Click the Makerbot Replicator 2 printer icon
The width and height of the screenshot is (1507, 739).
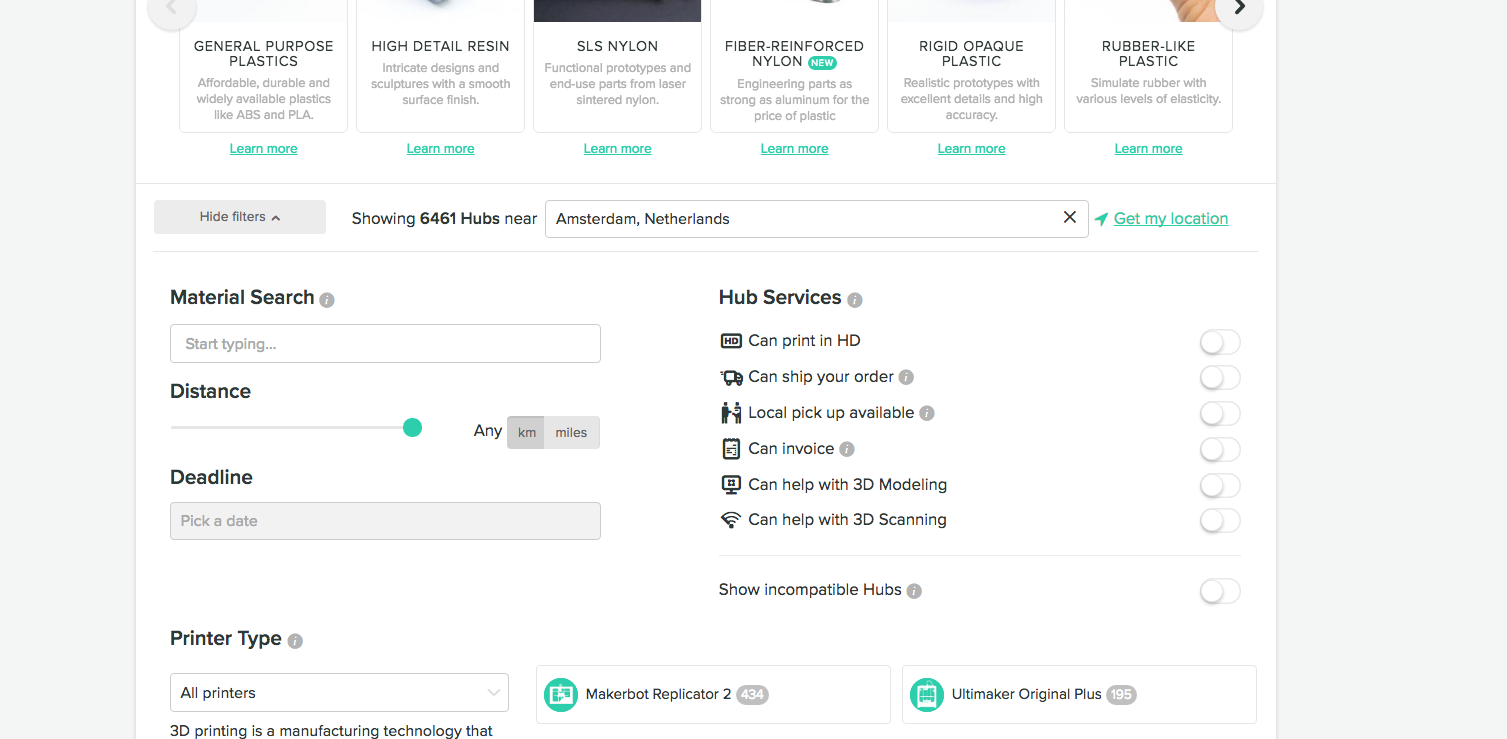click(561, 694)
